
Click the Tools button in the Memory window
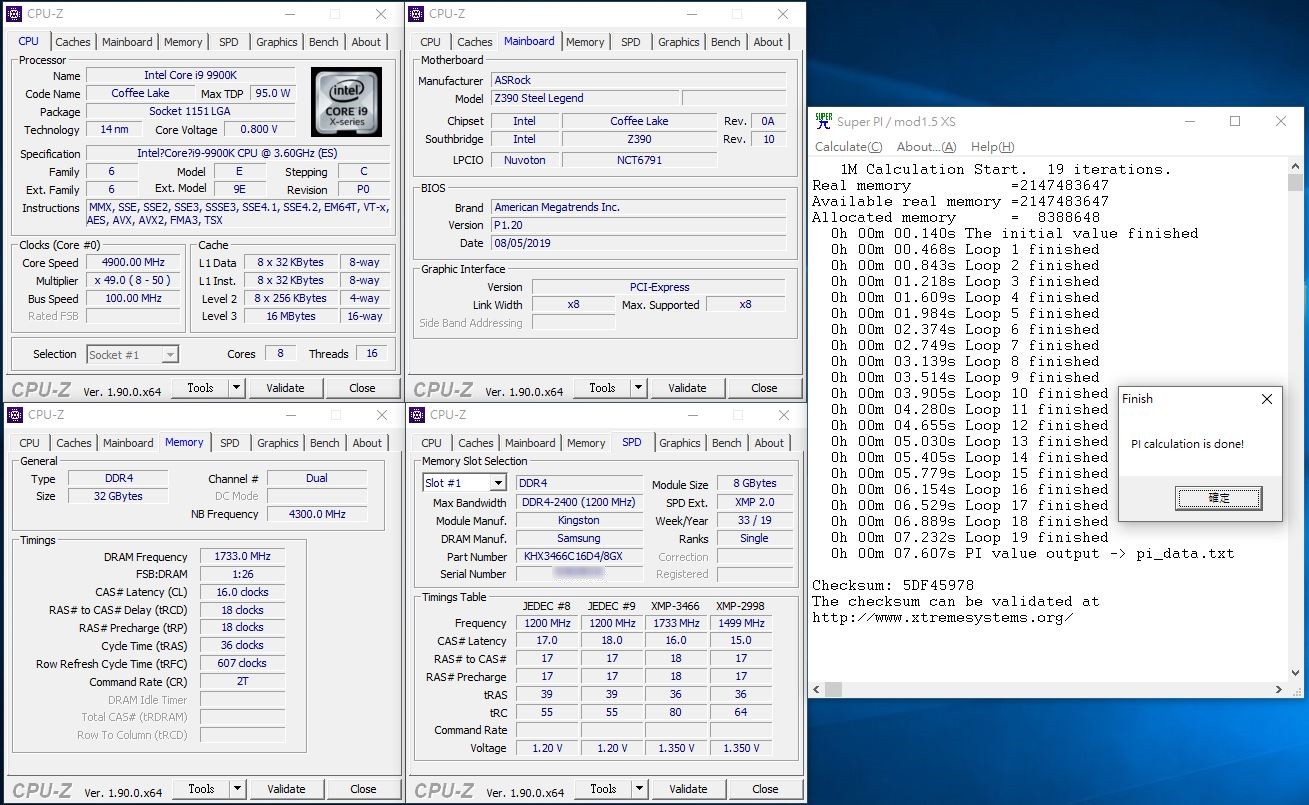click(201, 789)
